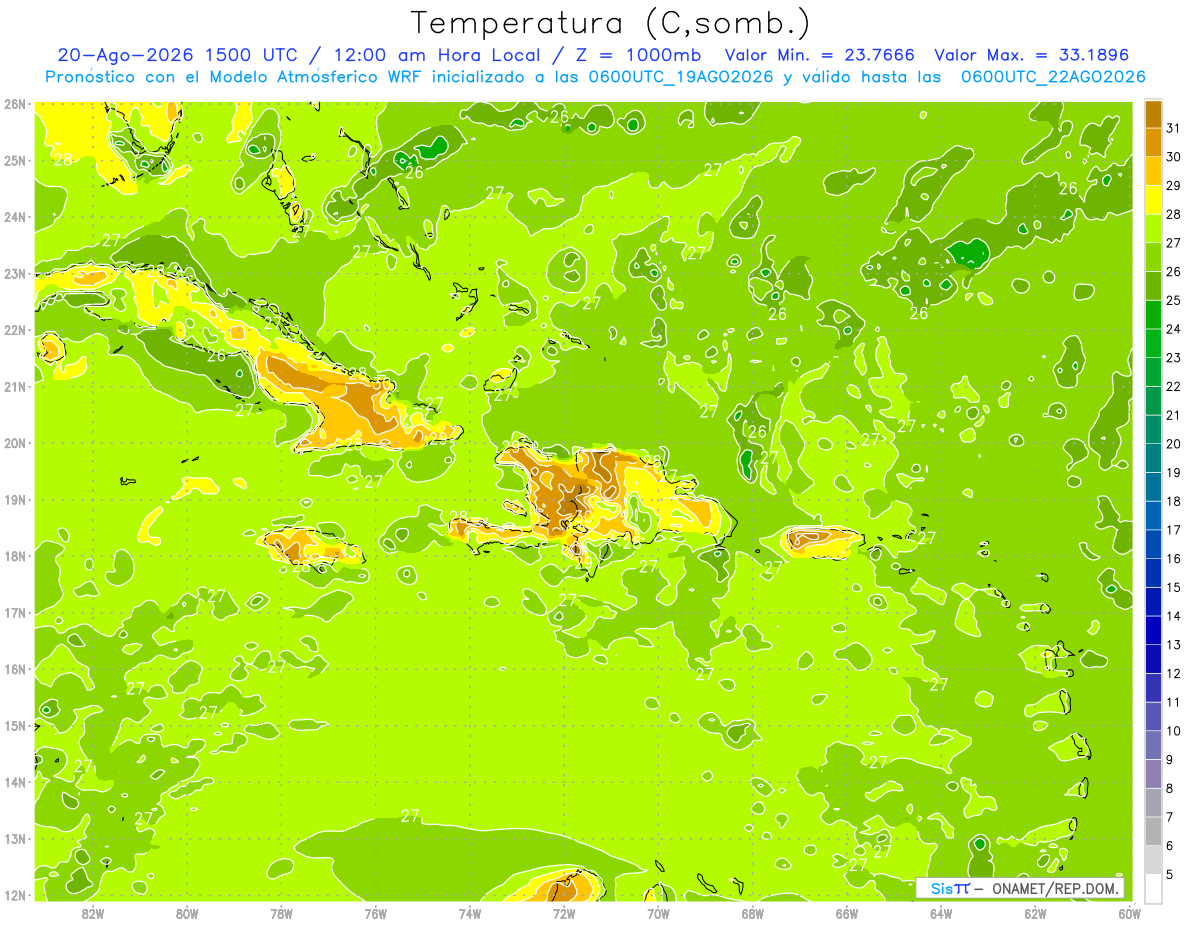Viewport: 1200px width, 927px height.
Task: Click the 20N latitude axis label
Action: [x=14, y=443]
